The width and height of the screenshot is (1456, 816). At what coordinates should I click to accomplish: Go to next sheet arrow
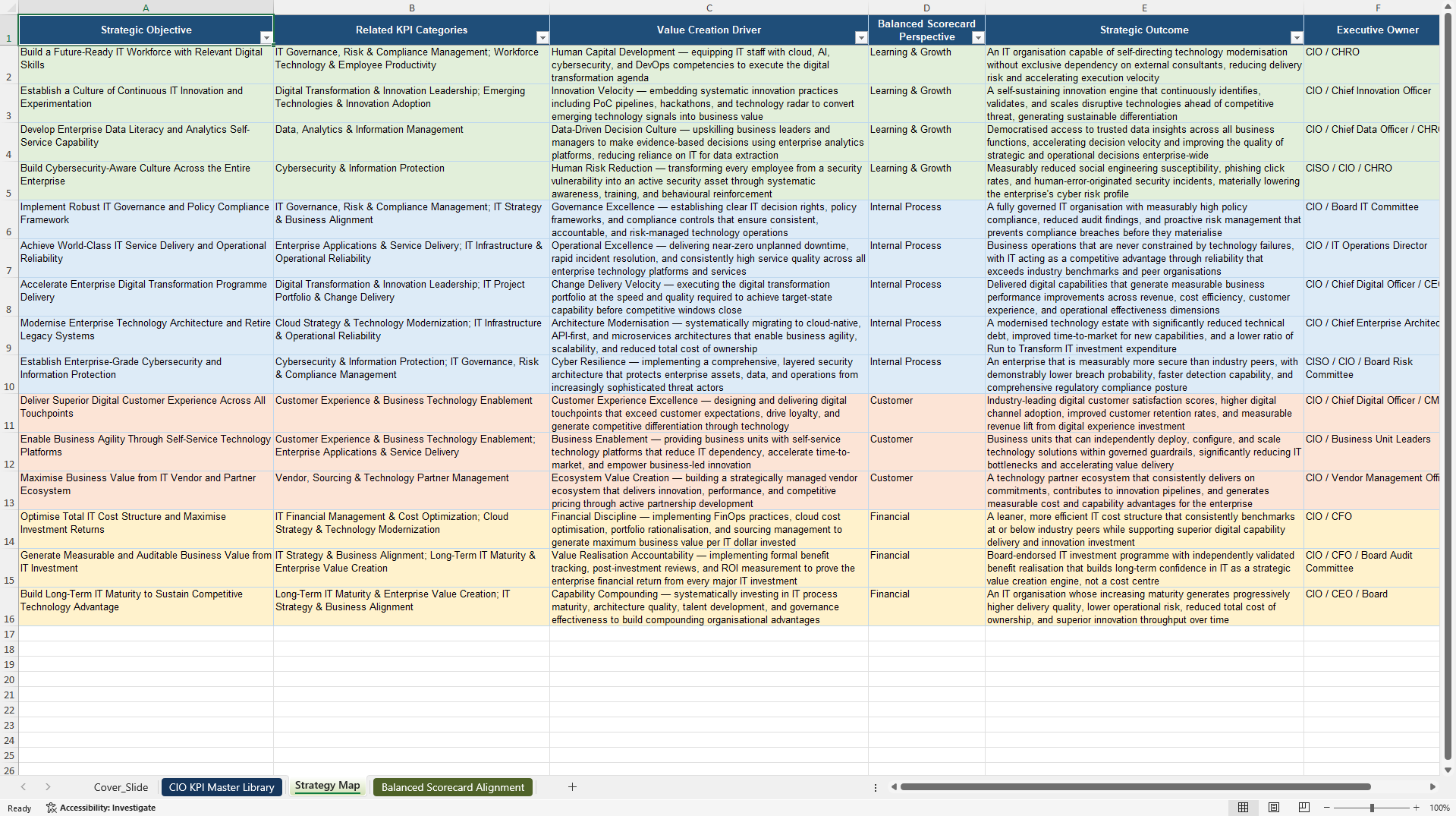pyautogui.click(x=48, y=787)
